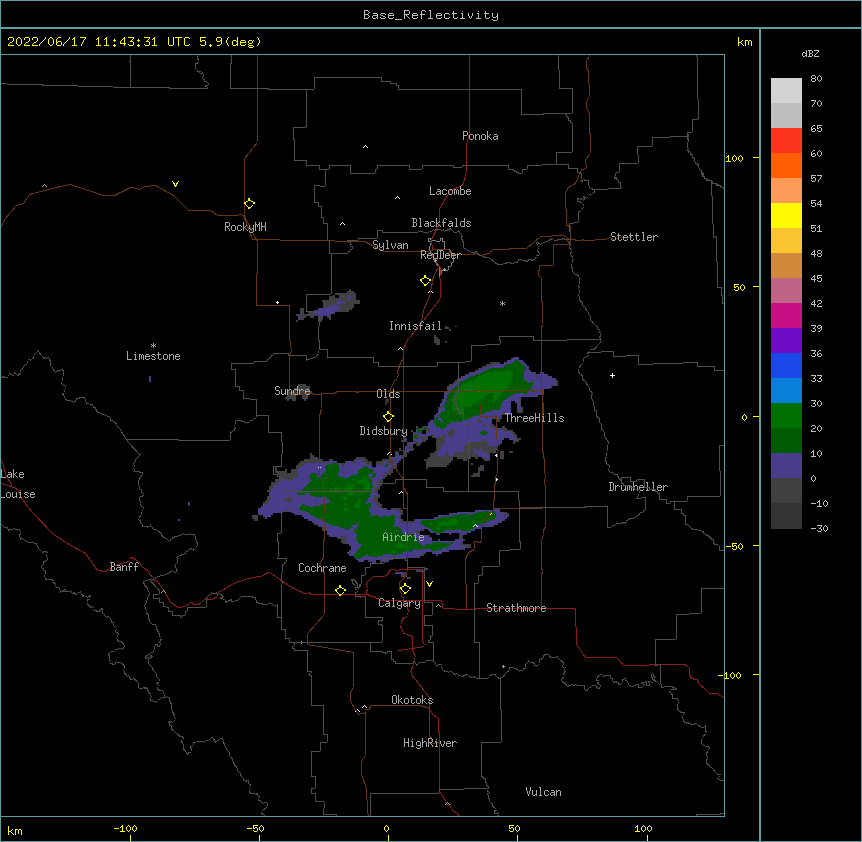Click the yellow diamond marker south of RedDeer
The image size is (862, 842).
click(425, 281)
